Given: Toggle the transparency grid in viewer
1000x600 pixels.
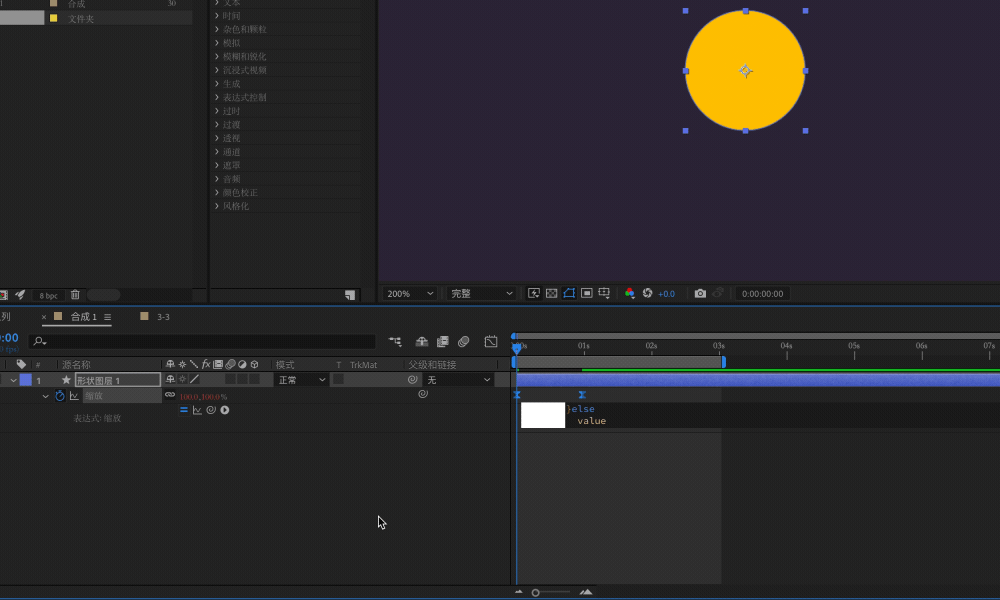Looking at the screenshot, I should [x=552, y=293].
